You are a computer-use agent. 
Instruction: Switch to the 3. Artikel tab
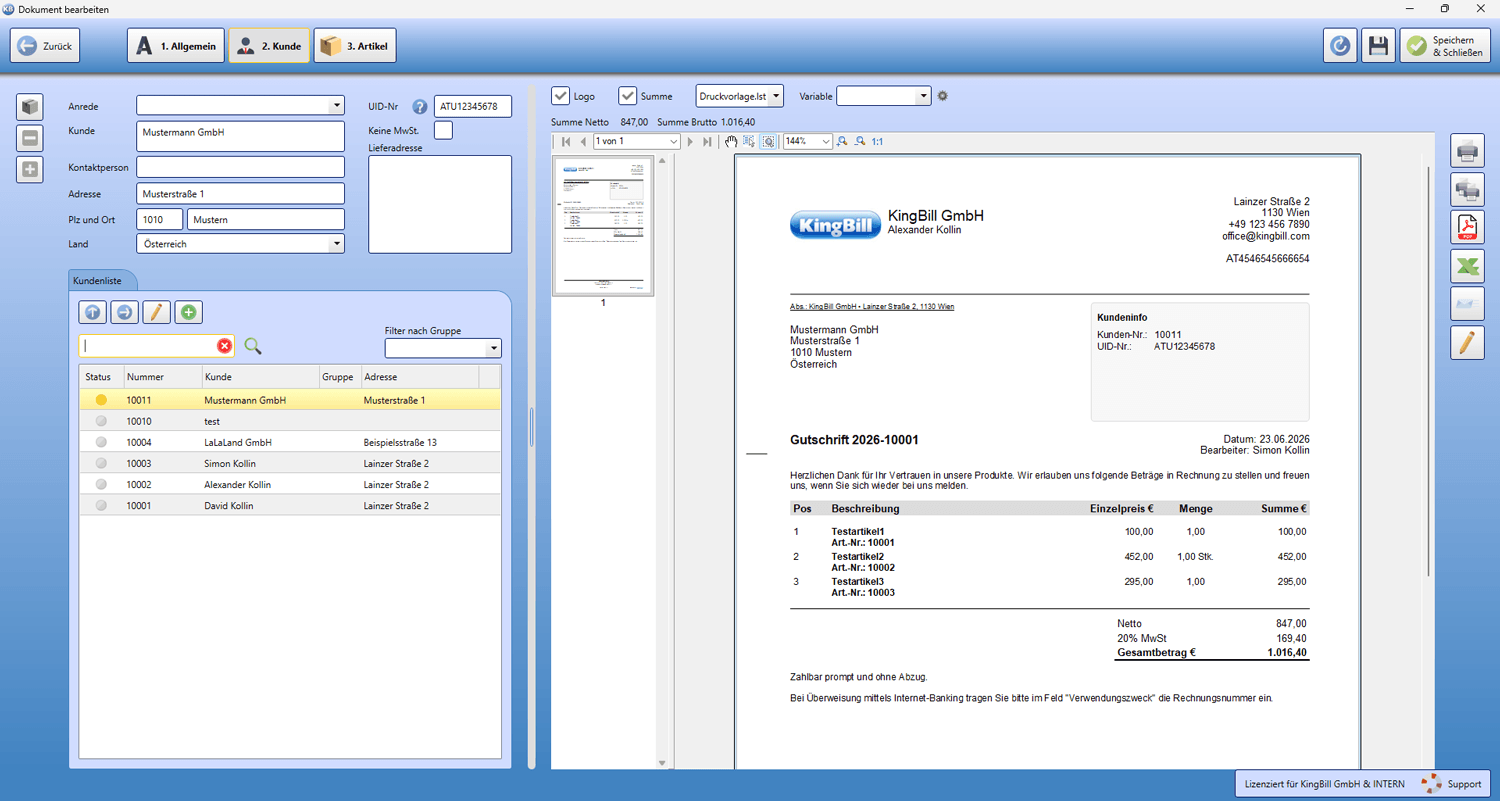pos(356,46)
